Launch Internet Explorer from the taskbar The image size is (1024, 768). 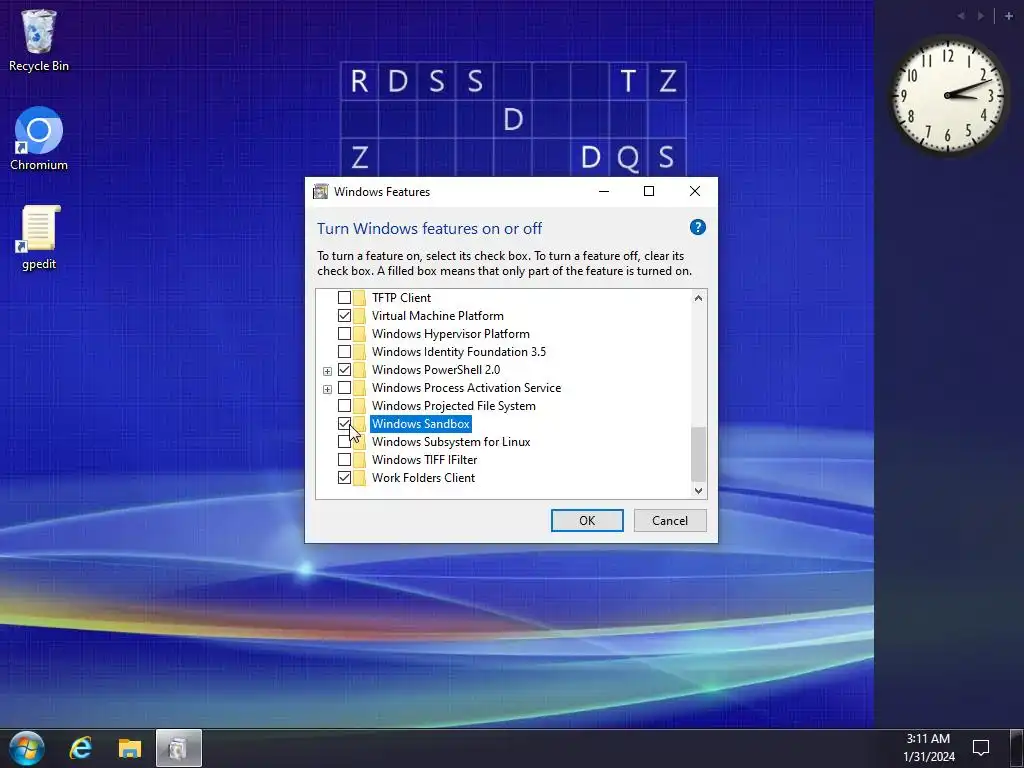tap(81, 748)
